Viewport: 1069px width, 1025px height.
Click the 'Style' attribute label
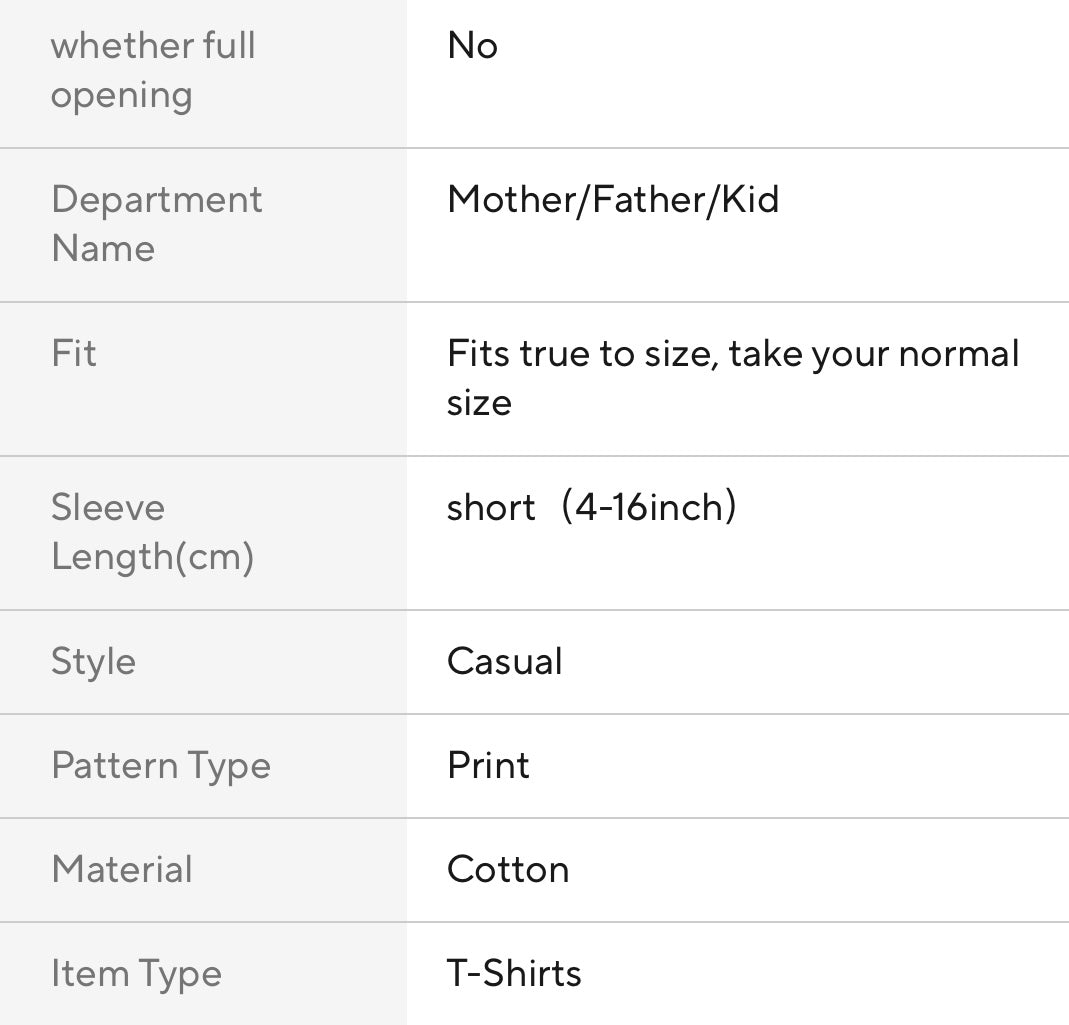click(93, 662)
